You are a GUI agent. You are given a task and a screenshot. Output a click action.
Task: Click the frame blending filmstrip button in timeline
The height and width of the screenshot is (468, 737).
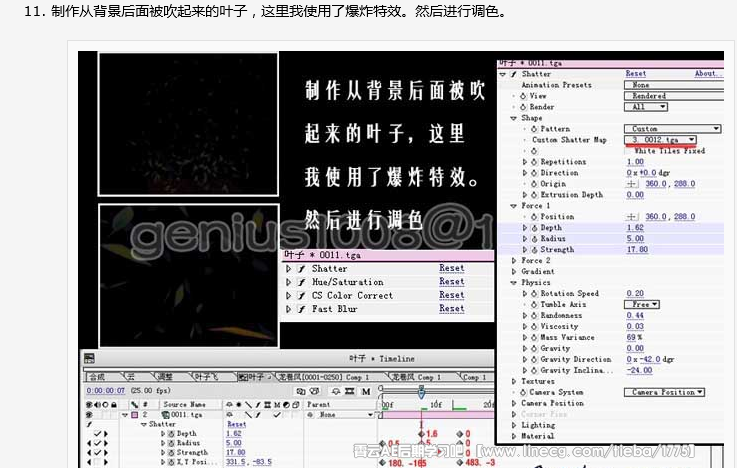(350, 391)
